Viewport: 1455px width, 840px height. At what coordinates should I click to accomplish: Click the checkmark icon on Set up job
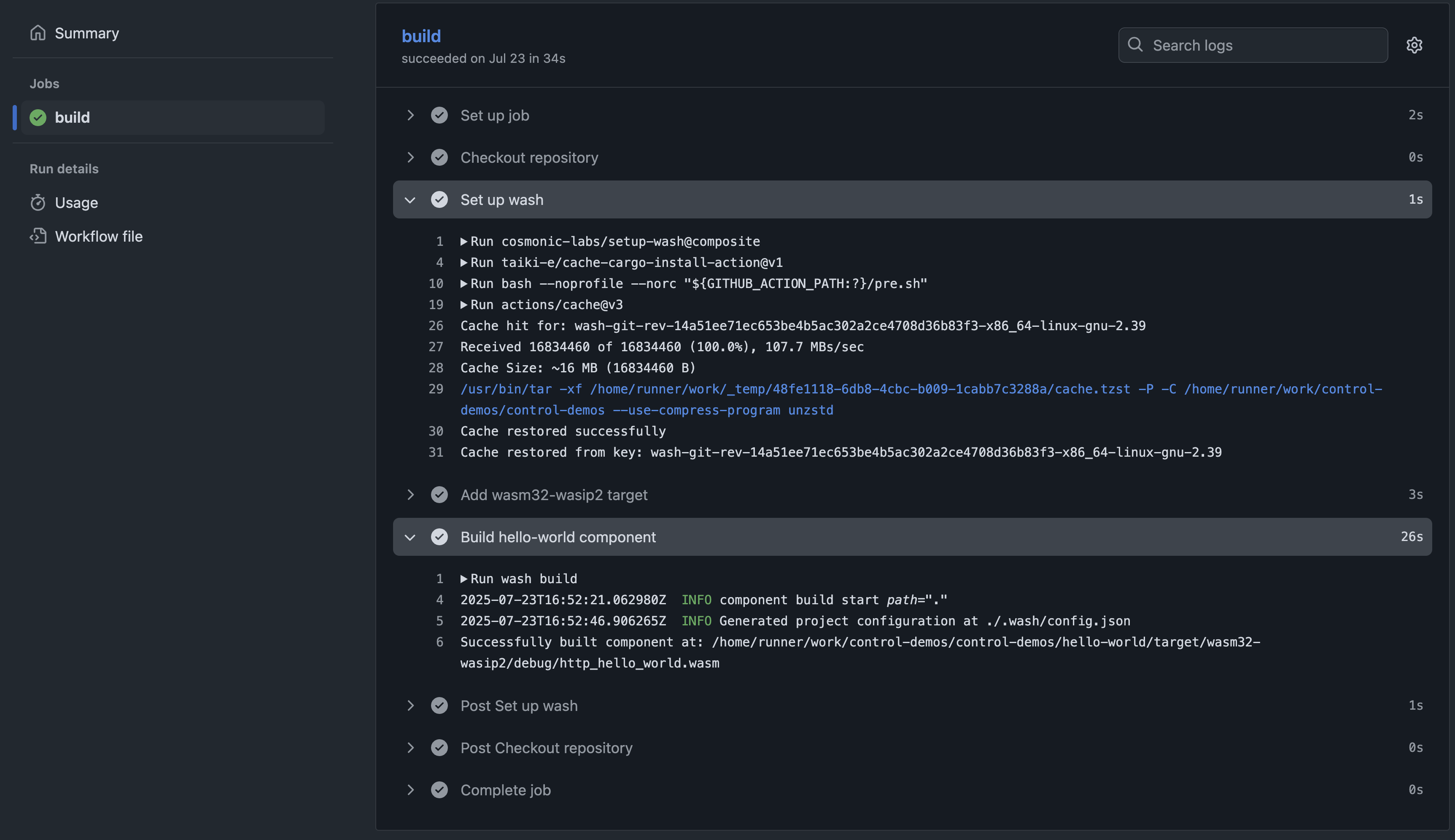tap(439, 116)
